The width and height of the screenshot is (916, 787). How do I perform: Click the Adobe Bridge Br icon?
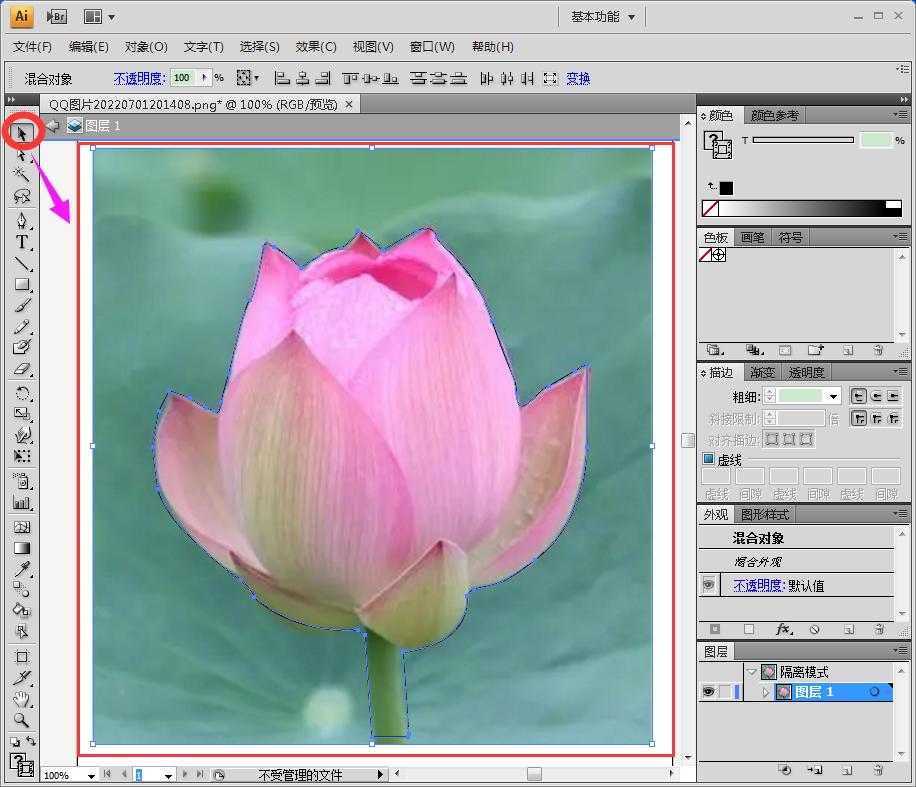click(57, 16)
